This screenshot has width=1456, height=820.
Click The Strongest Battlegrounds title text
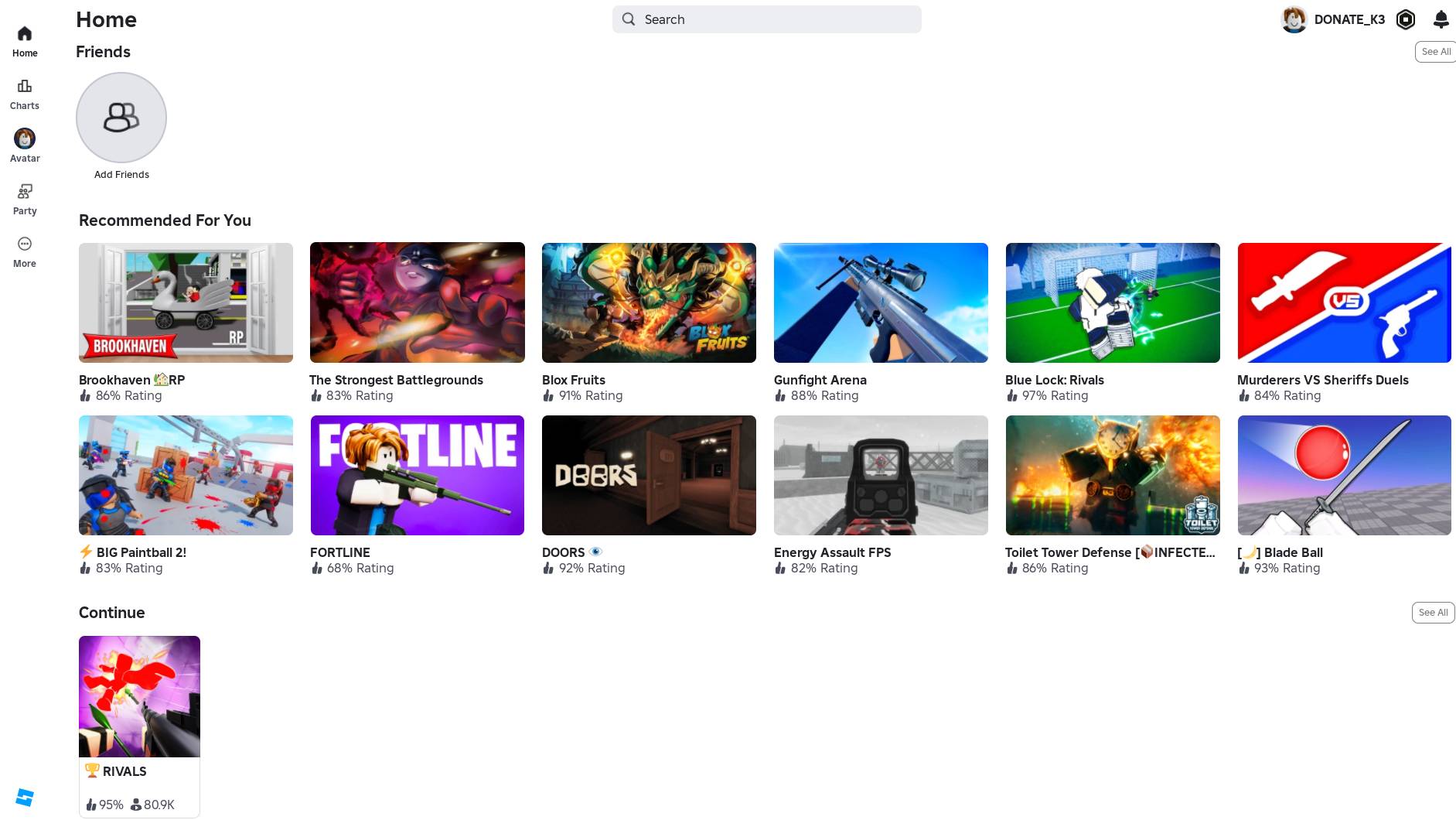[x=396, y=380]
